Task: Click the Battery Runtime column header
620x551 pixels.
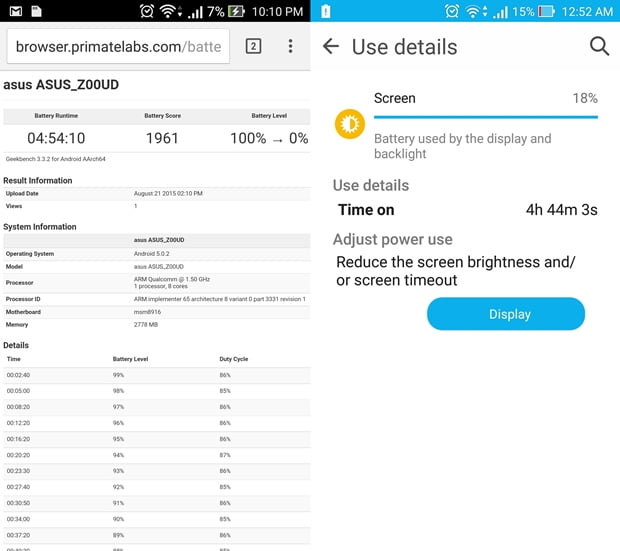Action: pos(56,116)
